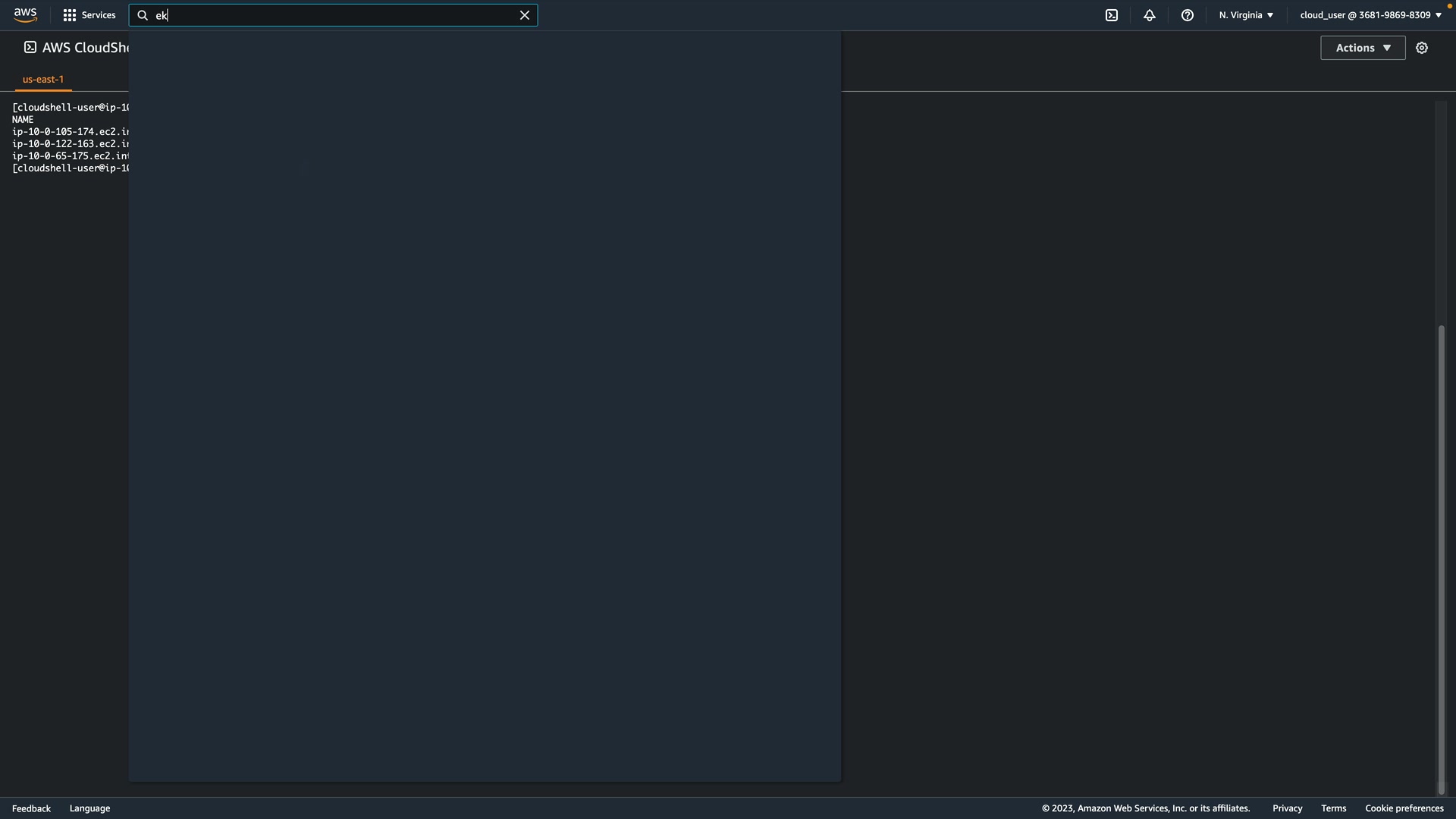
Task: Clear the search field with X
Action: 524,15
